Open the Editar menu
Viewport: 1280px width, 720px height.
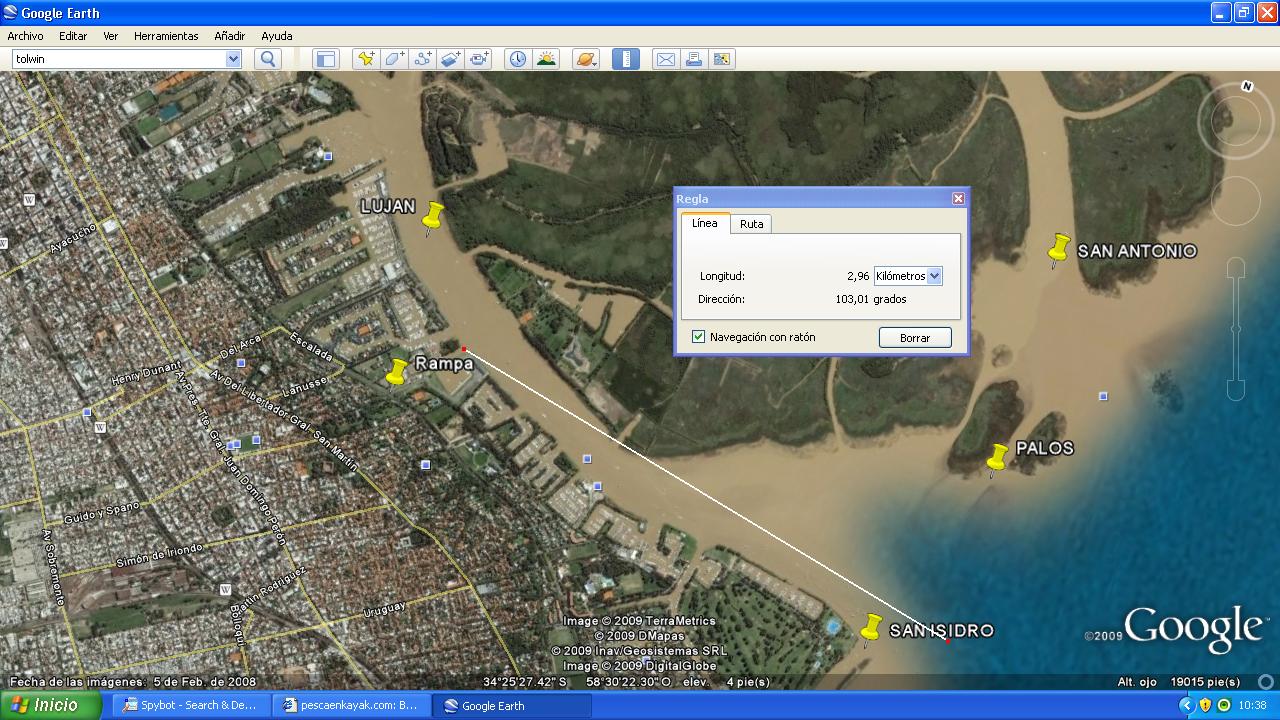coord(73,35)
